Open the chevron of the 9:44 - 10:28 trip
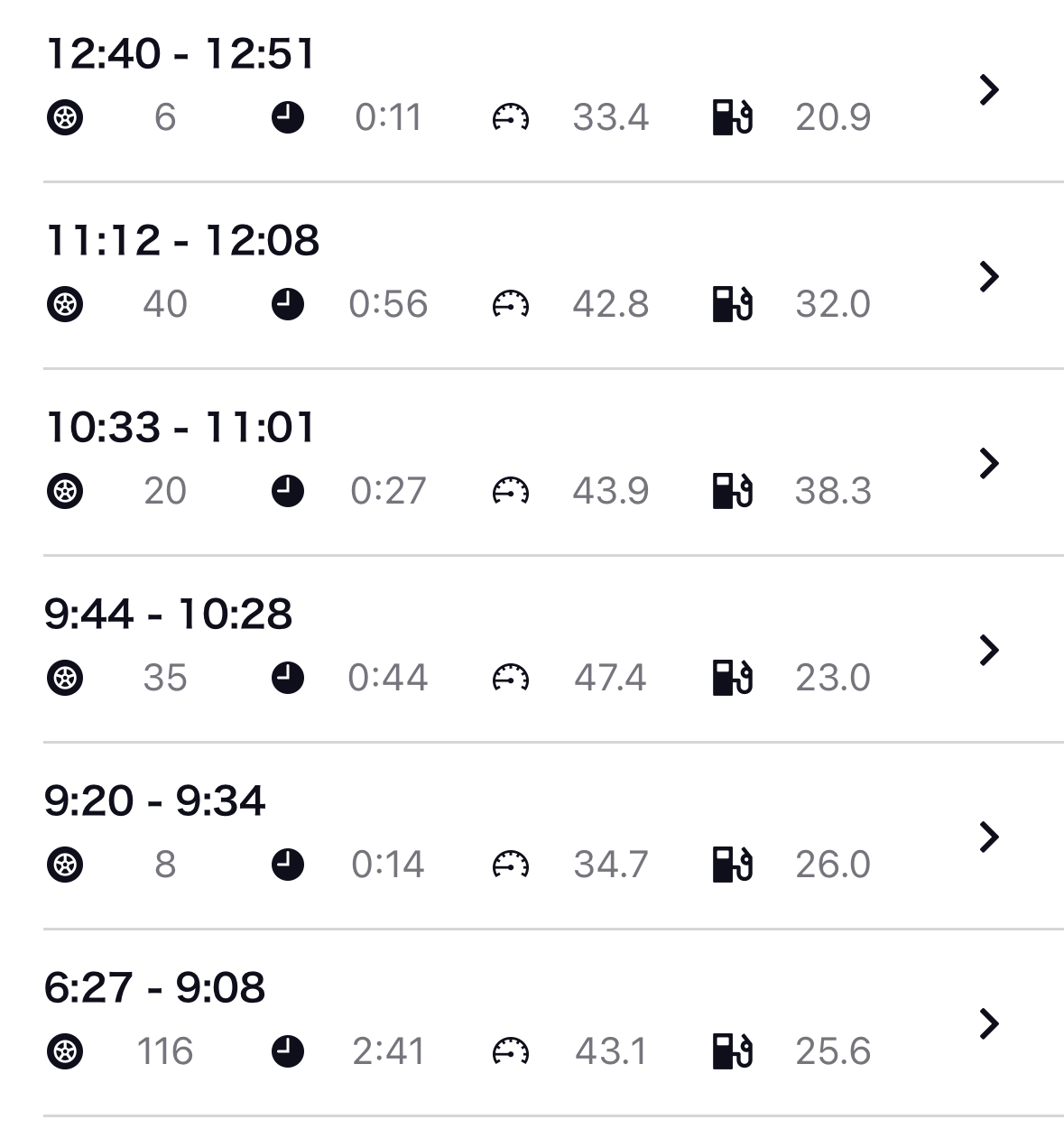 point(989,650)
